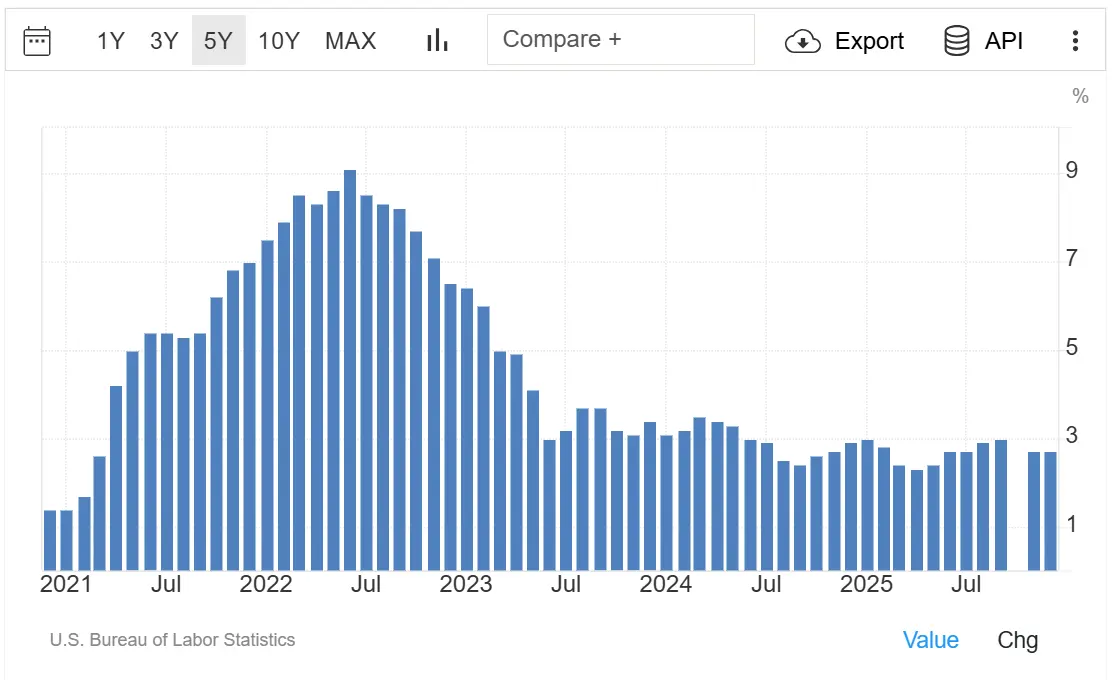Select the 3Y time range

click(x=164, y=40)
